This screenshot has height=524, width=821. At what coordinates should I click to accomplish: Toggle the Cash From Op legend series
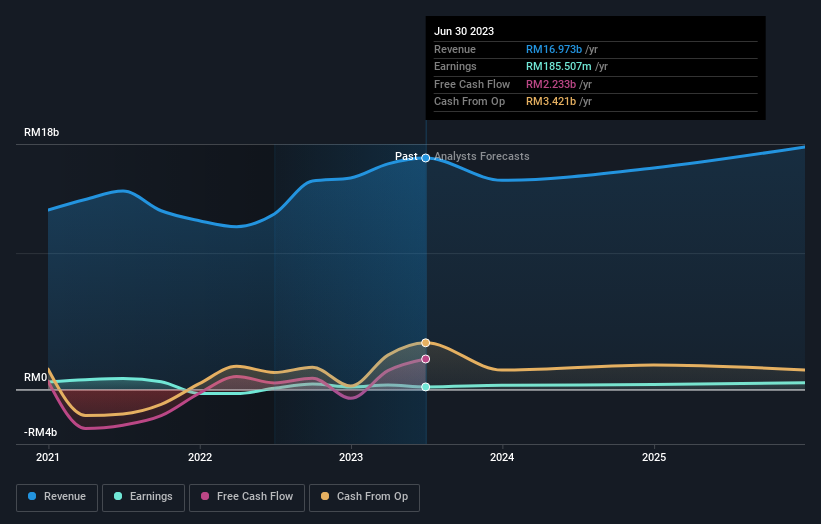(364, 497)
